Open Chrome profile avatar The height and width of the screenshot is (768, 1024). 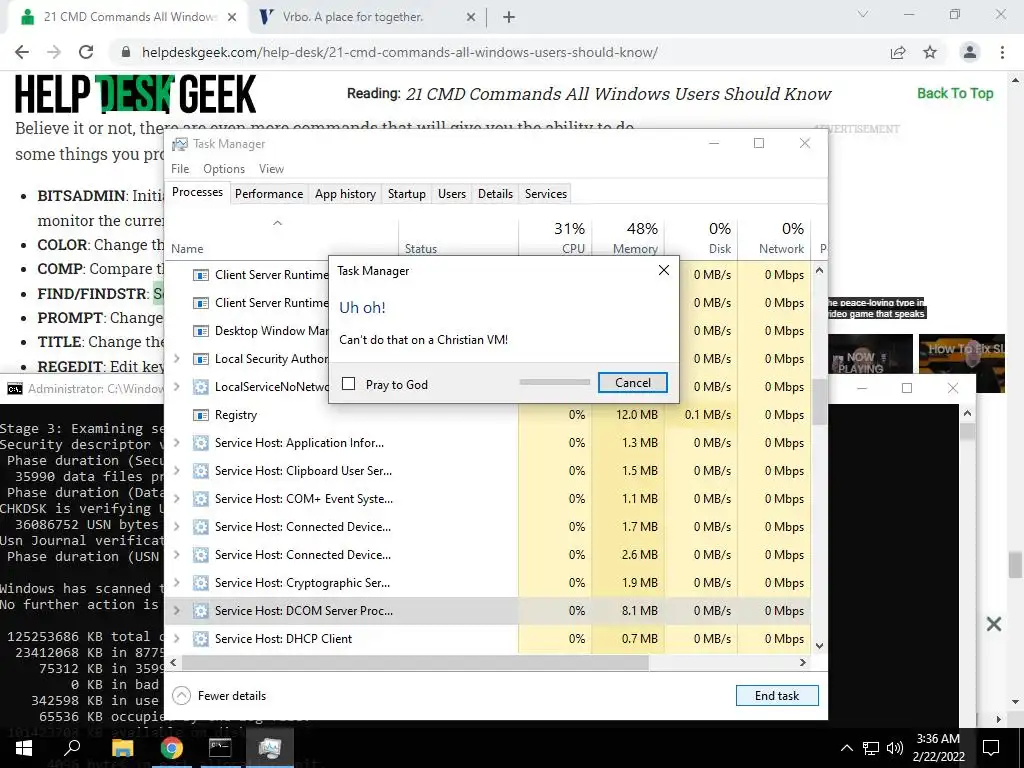click(970, 52)
